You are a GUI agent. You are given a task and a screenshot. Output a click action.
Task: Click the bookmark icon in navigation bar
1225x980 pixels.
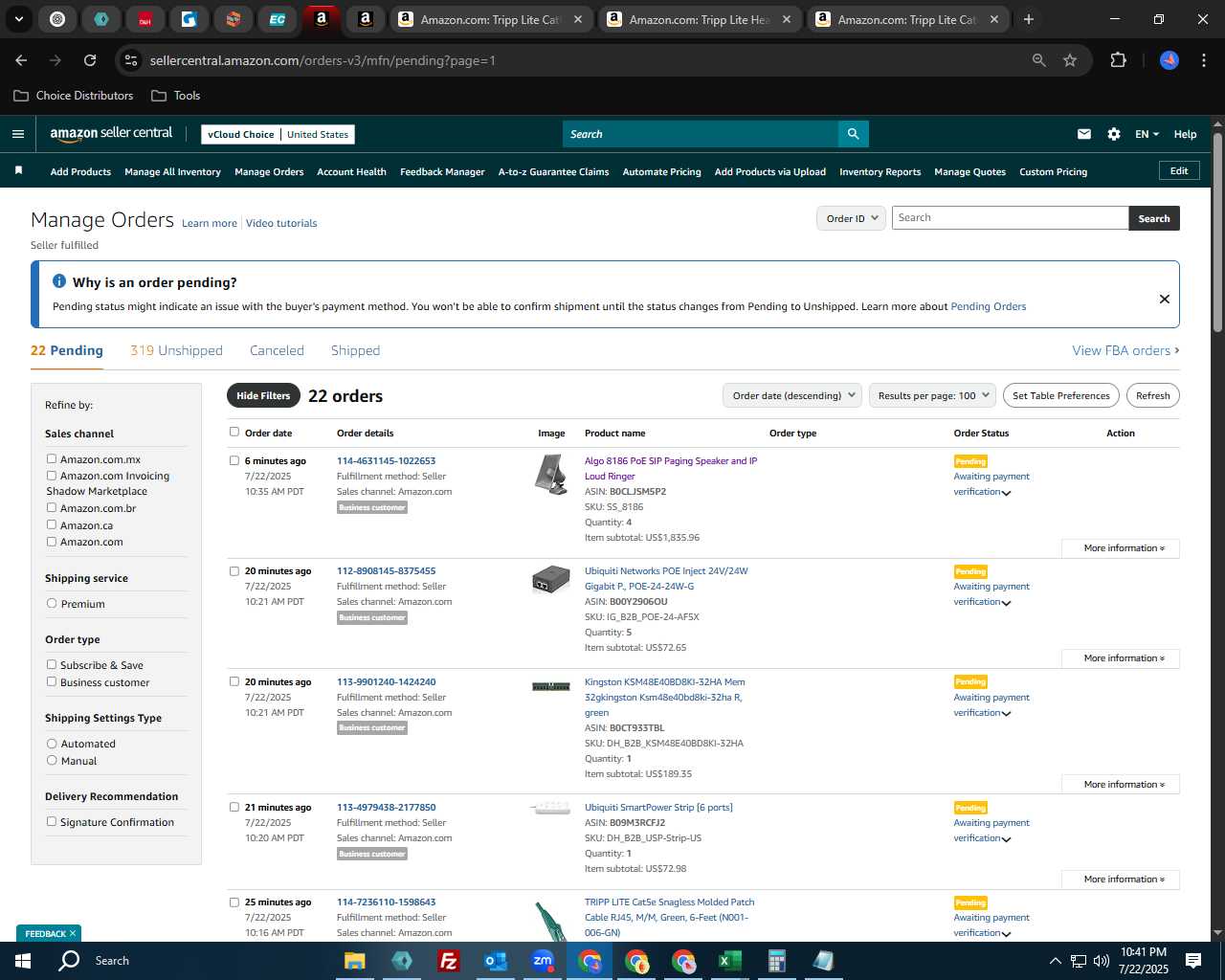coord(18,171)
